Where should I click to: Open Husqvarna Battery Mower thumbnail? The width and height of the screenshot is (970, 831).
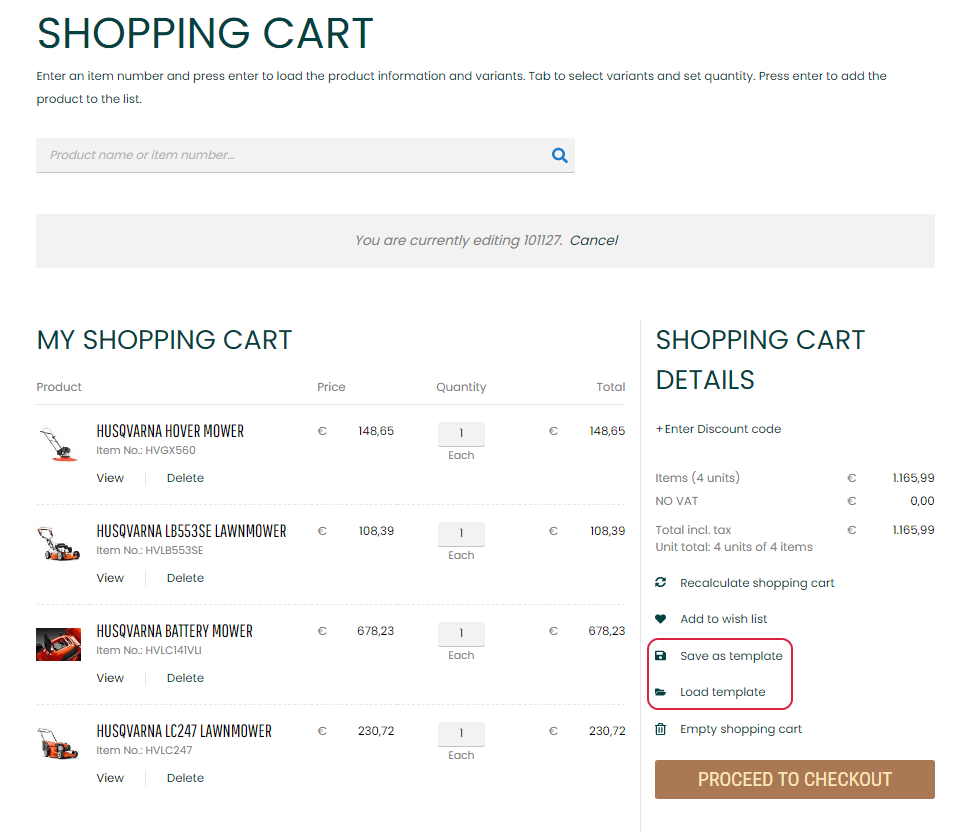click(x=58, y=644)
